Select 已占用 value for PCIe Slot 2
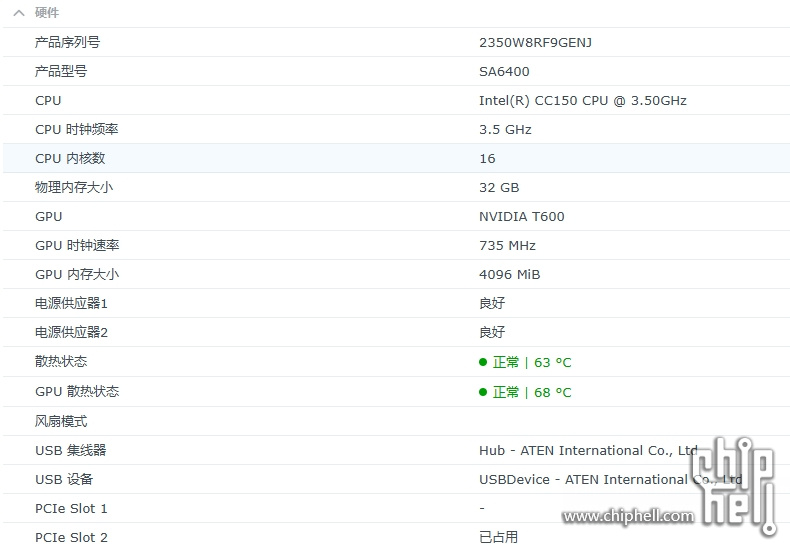Image resolution: width=790 pixels, height=551 pixels. (498, 537)
